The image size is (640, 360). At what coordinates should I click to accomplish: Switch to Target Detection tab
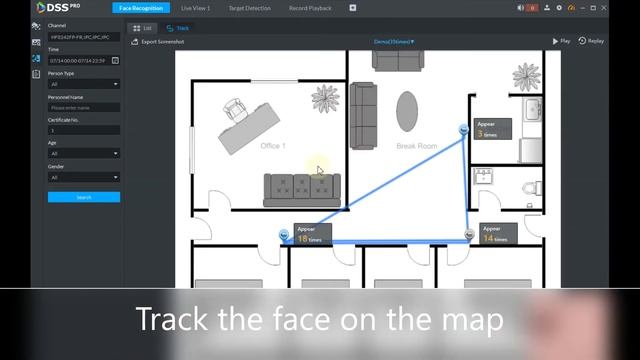pyautogui.click(x=249, y=8)
